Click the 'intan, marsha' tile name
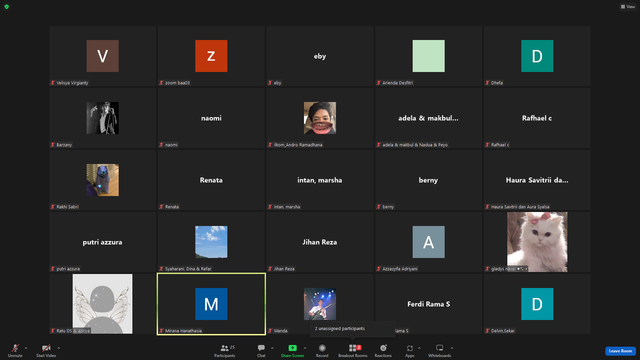640x360 pixels. [x=320, y=180]
